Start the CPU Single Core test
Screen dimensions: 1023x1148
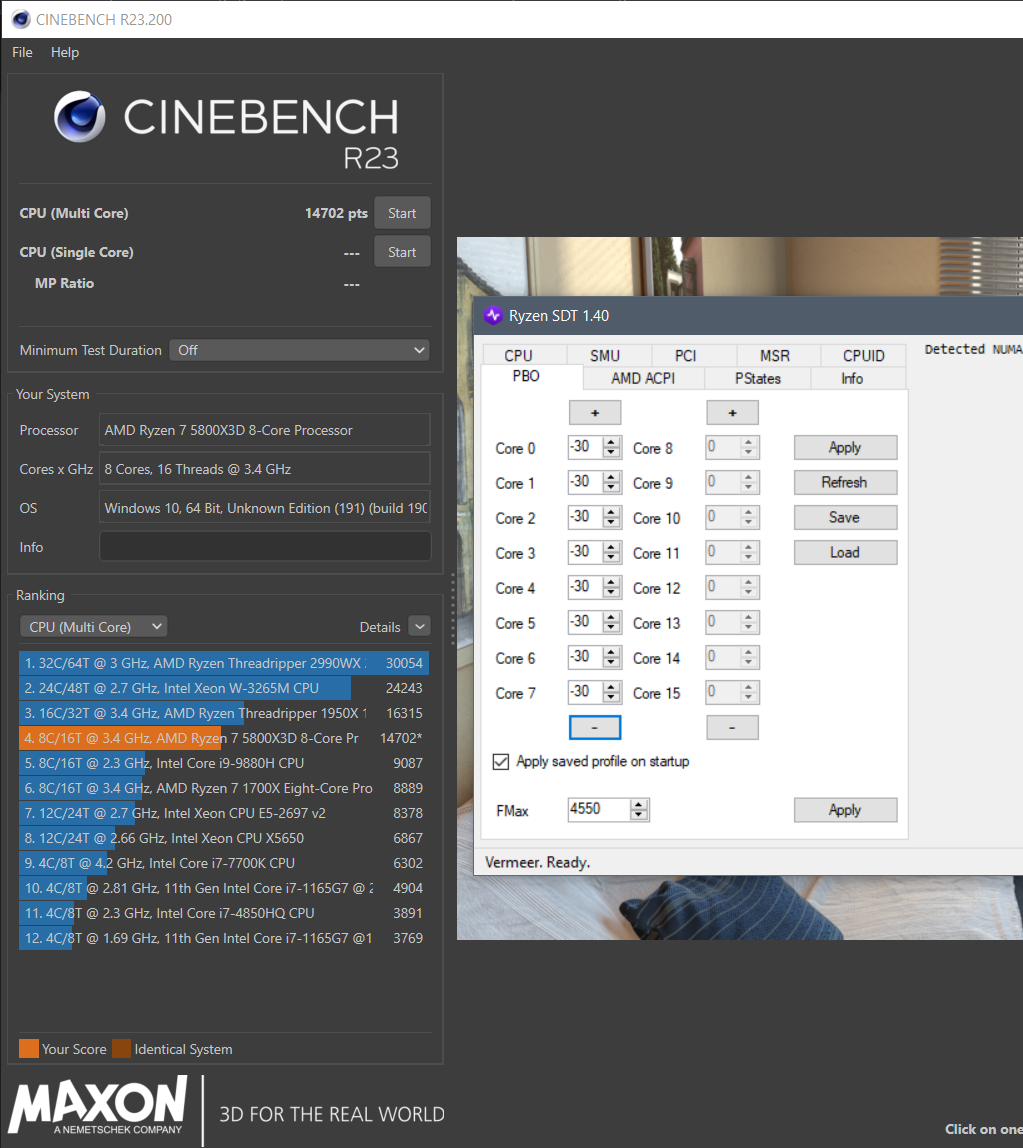pos(402,252)
